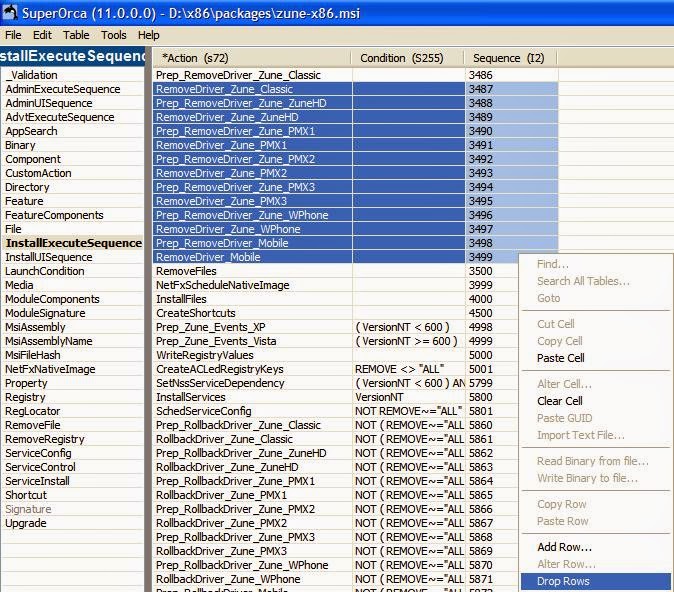Click the SuperOrca title bar icon

10,12
